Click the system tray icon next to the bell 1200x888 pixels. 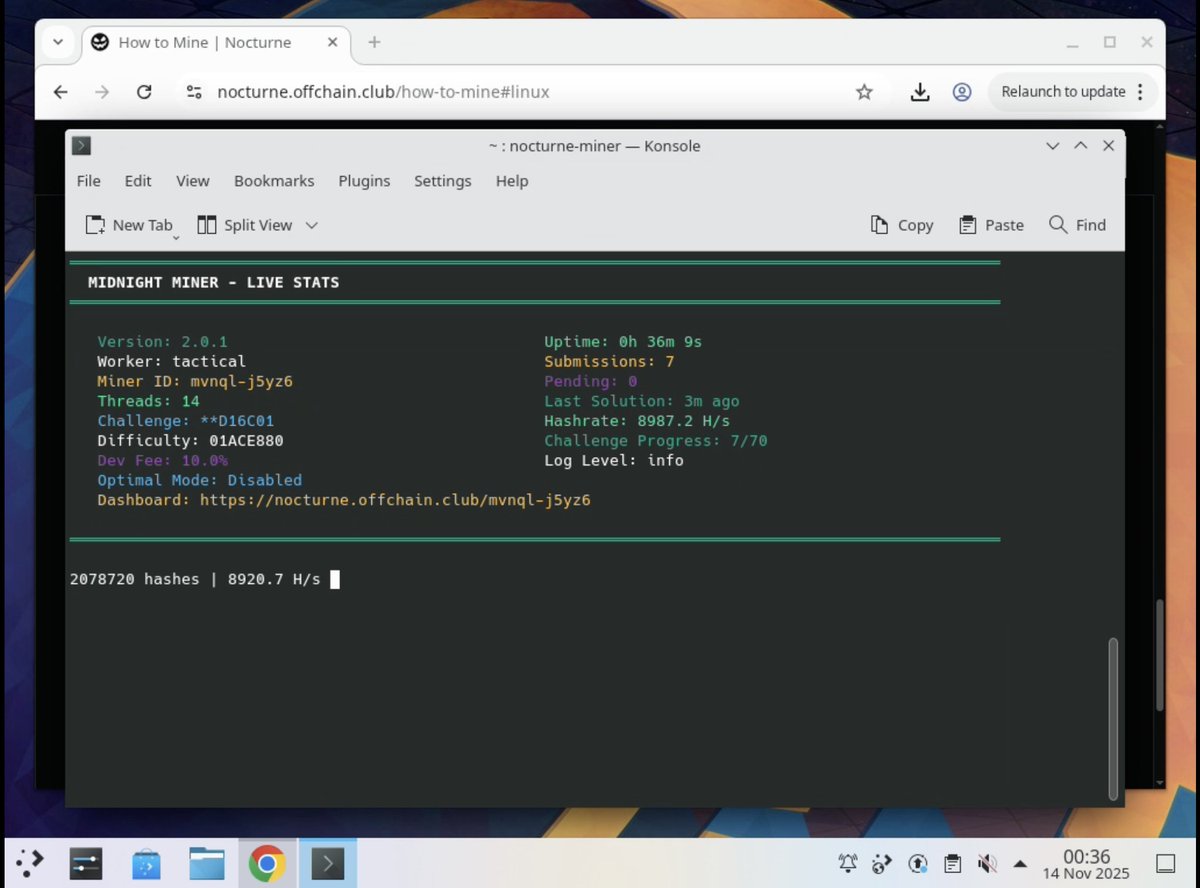(882, 863)
